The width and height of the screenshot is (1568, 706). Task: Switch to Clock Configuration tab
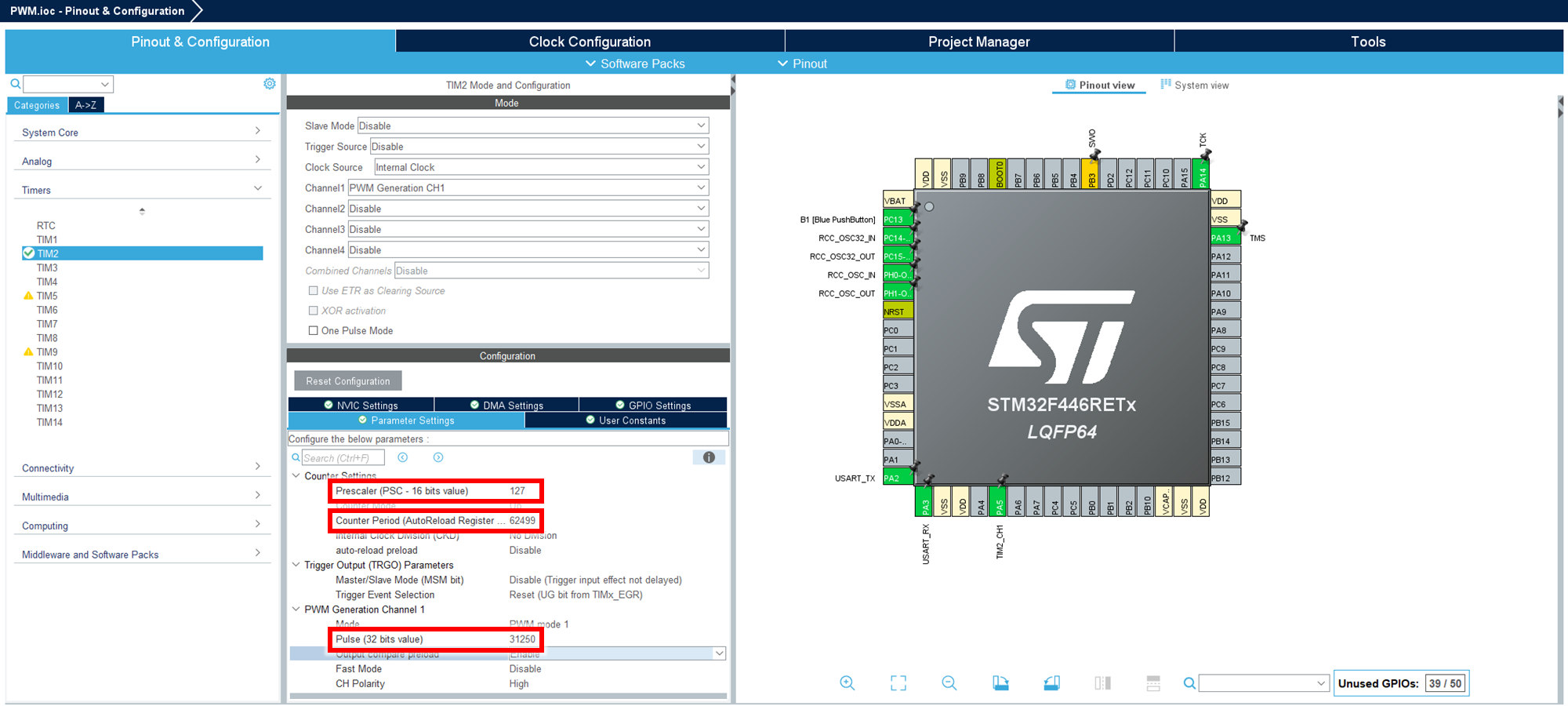coord(590,42)
